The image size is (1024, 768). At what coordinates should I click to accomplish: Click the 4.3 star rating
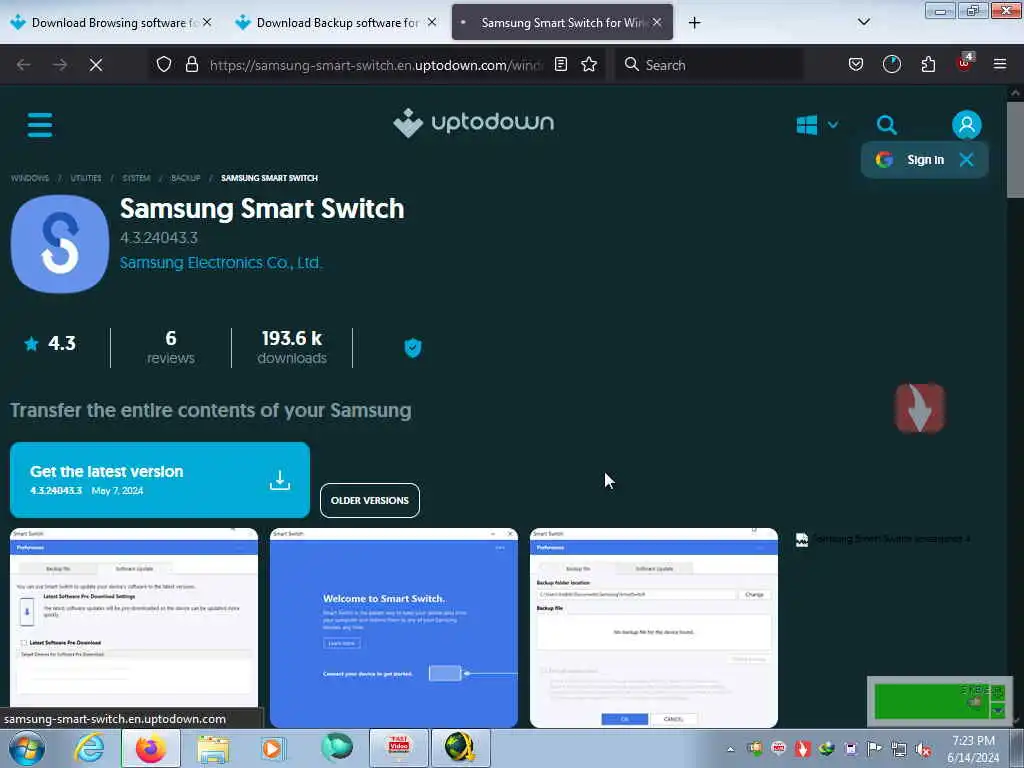(50, 344)
